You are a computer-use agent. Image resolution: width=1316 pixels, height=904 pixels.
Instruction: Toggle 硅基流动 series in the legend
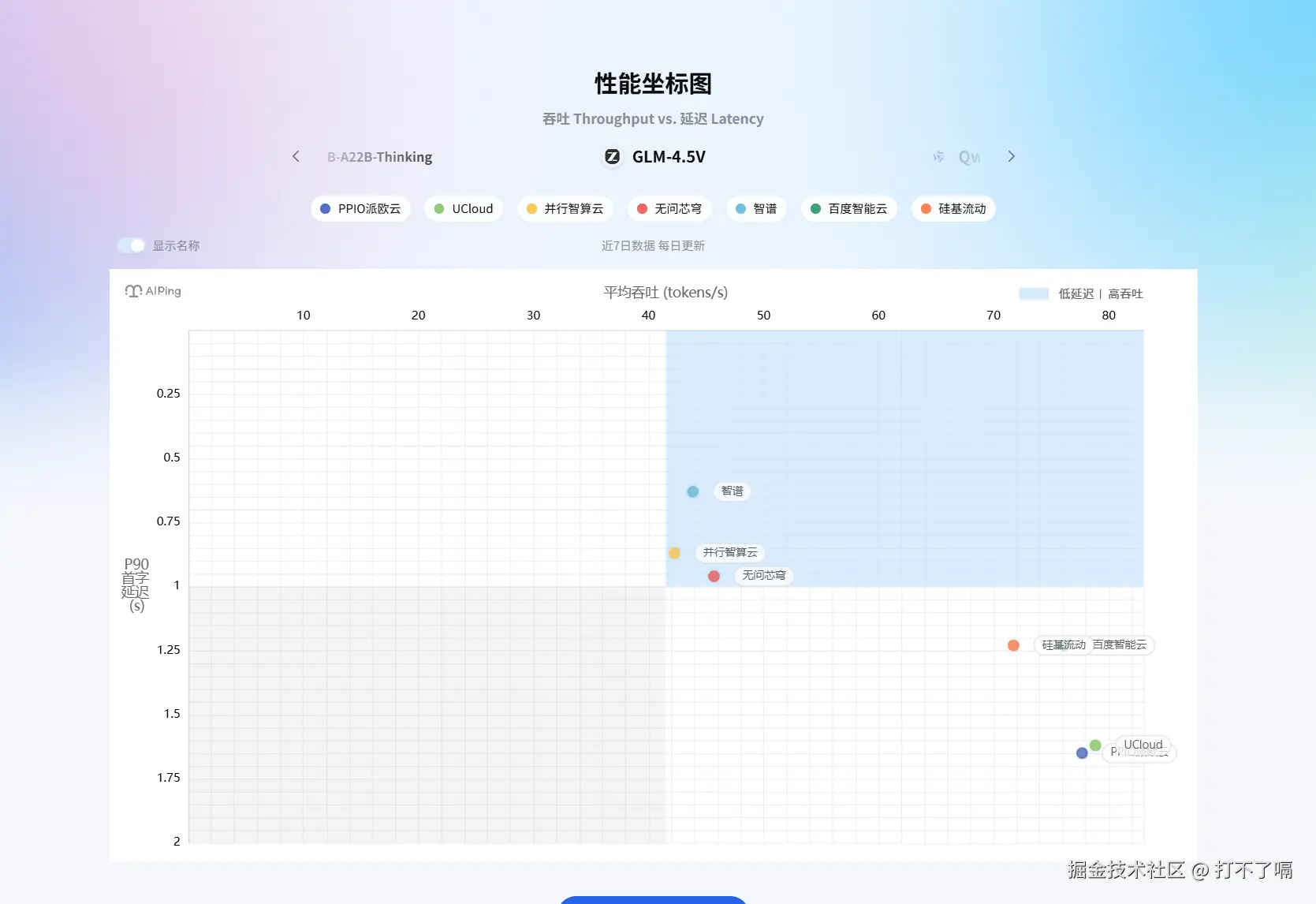[953, 208]
